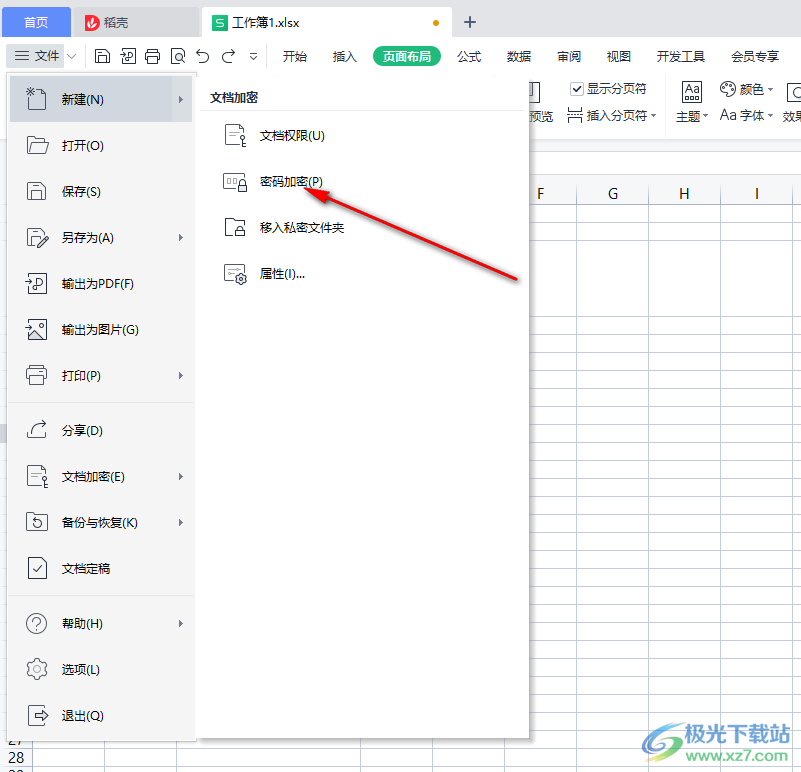
Task: Click the redo arrow icon
Action: pos(229,56)
